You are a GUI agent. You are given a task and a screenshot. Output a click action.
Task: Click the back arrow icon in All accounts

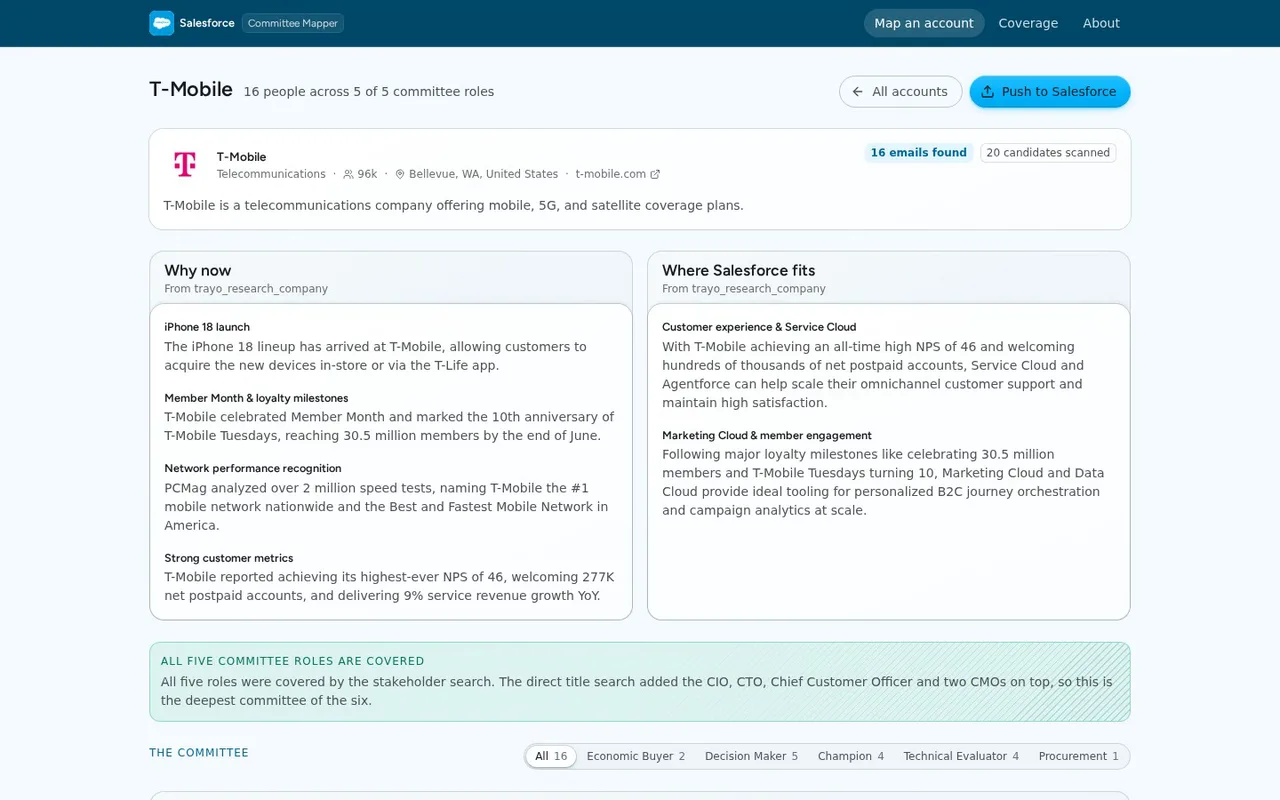coord(857,92)
